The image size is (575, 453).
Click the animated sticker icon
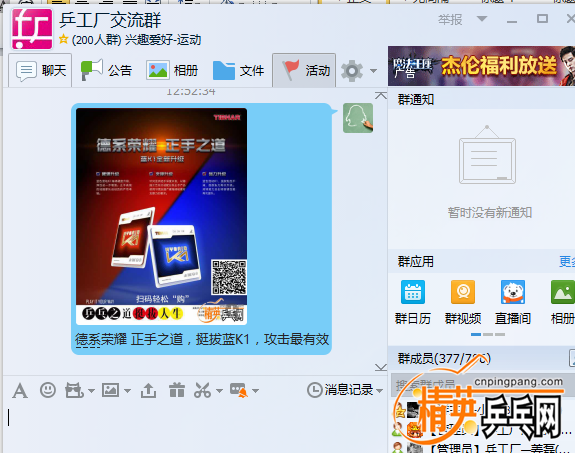pyautogui.click(x=74, y=390)
